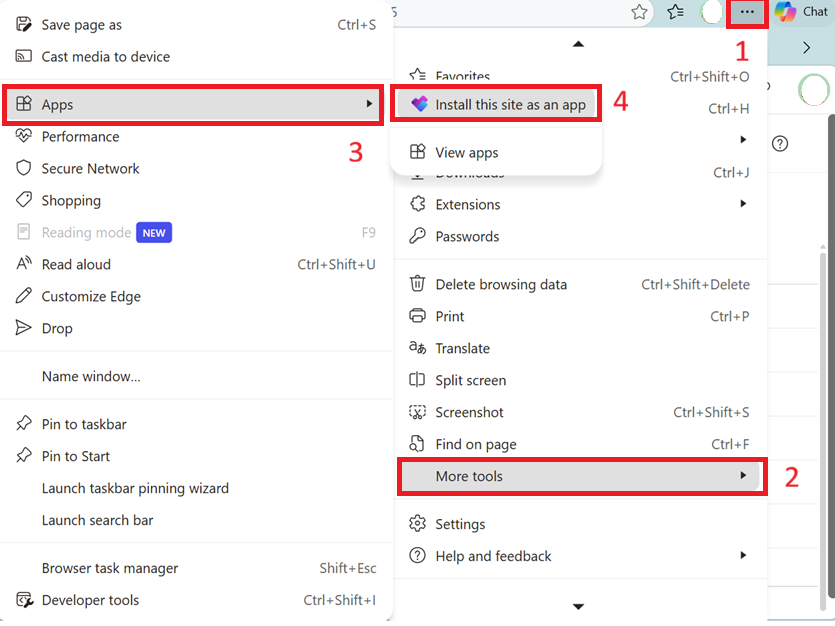The image size is (835, 626).
Task: Click the NEW badge beside Reading mode
Action: pyautogui.click(x=154, y=233)
